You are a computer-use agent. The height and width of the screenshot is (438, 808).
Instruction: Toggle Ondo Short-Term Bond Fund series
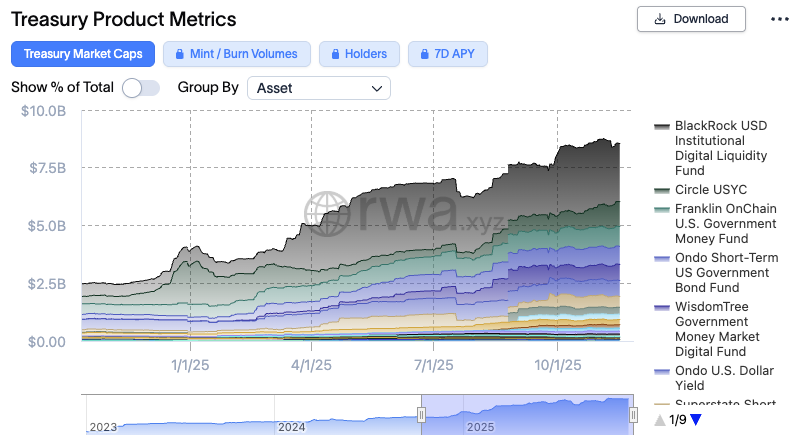725,273
